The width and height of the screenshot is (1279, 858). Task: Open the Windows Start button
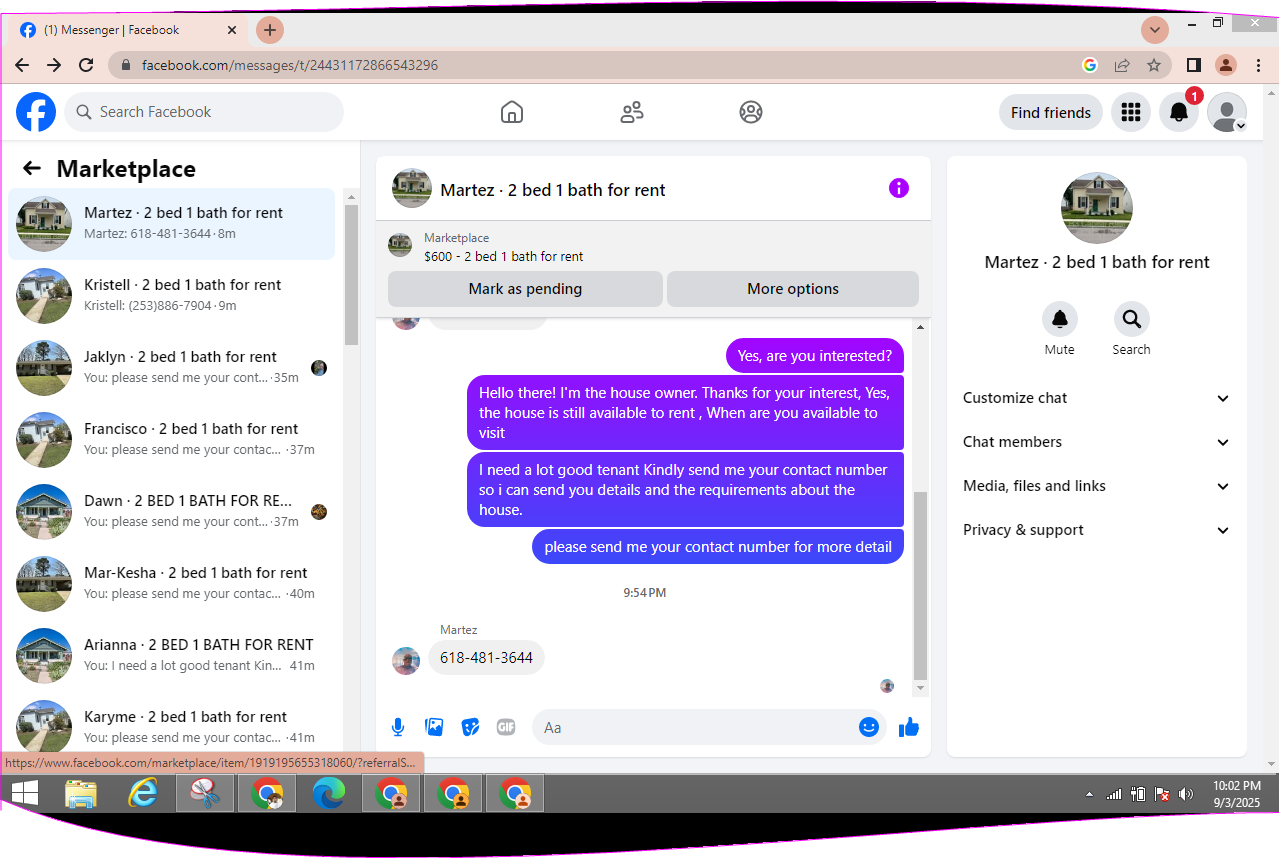pos(25,794)
